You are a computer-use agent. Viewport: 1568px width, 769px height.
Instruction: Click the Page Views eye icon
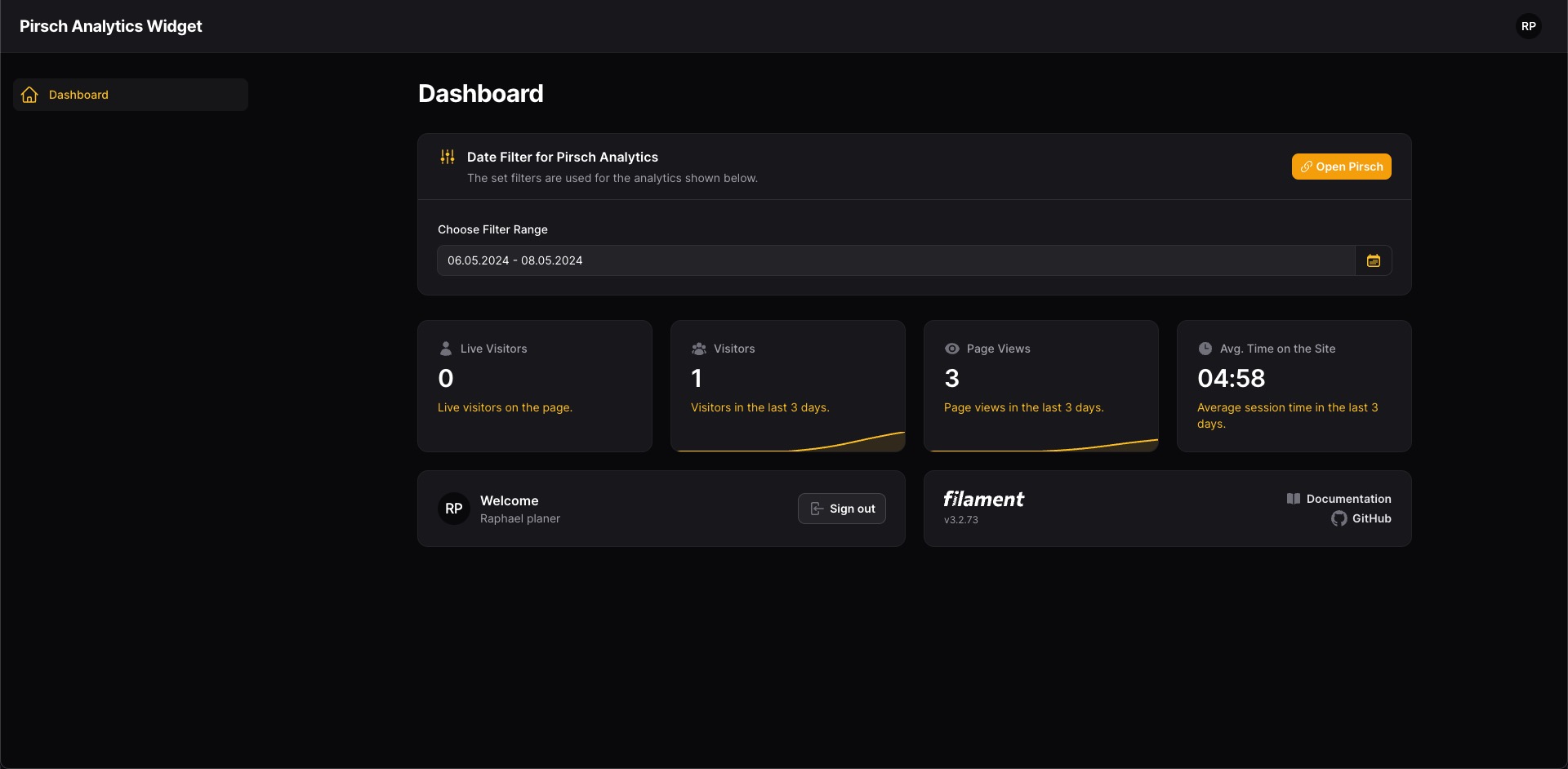point(952,349)
